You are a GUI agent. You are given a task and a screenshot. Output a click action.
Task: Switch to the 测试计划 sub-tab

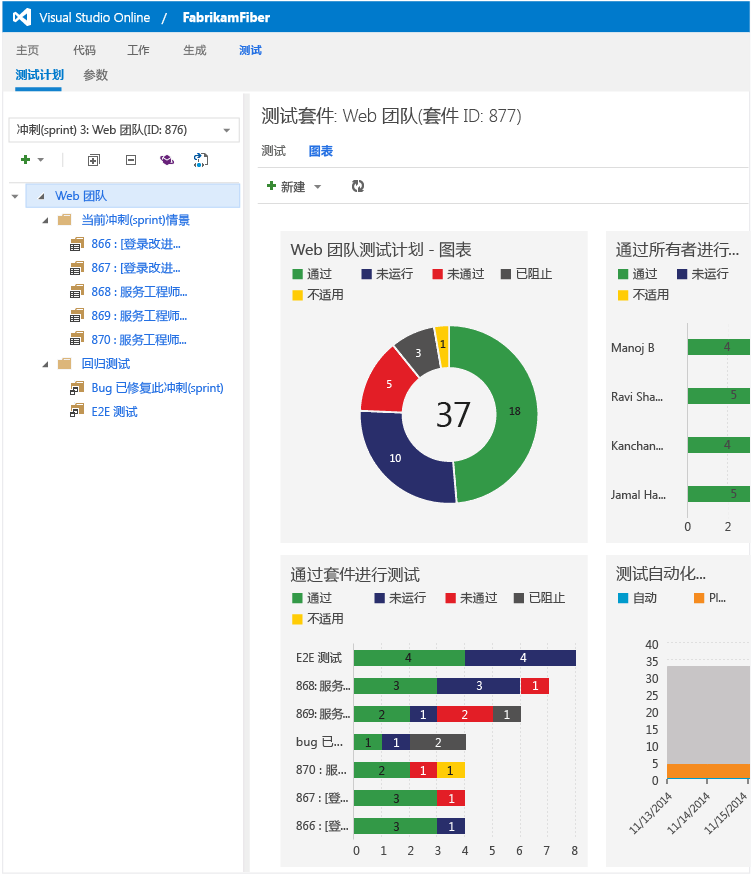tap(40, 75)
